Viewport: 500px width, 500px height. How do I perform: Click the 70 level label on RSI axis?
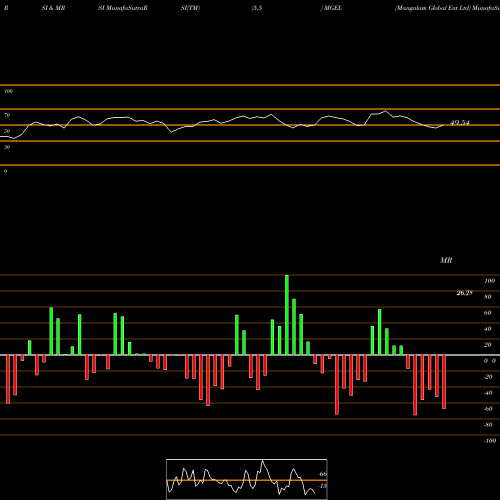(7, 115)
